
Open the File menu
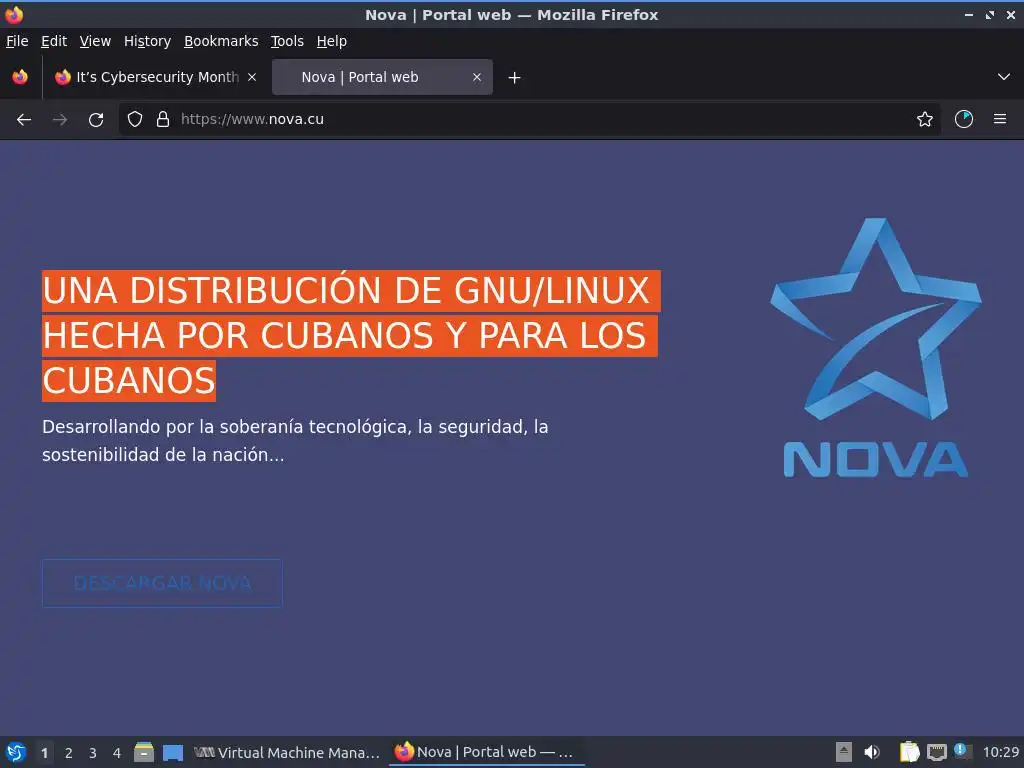(x=17, y=41)
